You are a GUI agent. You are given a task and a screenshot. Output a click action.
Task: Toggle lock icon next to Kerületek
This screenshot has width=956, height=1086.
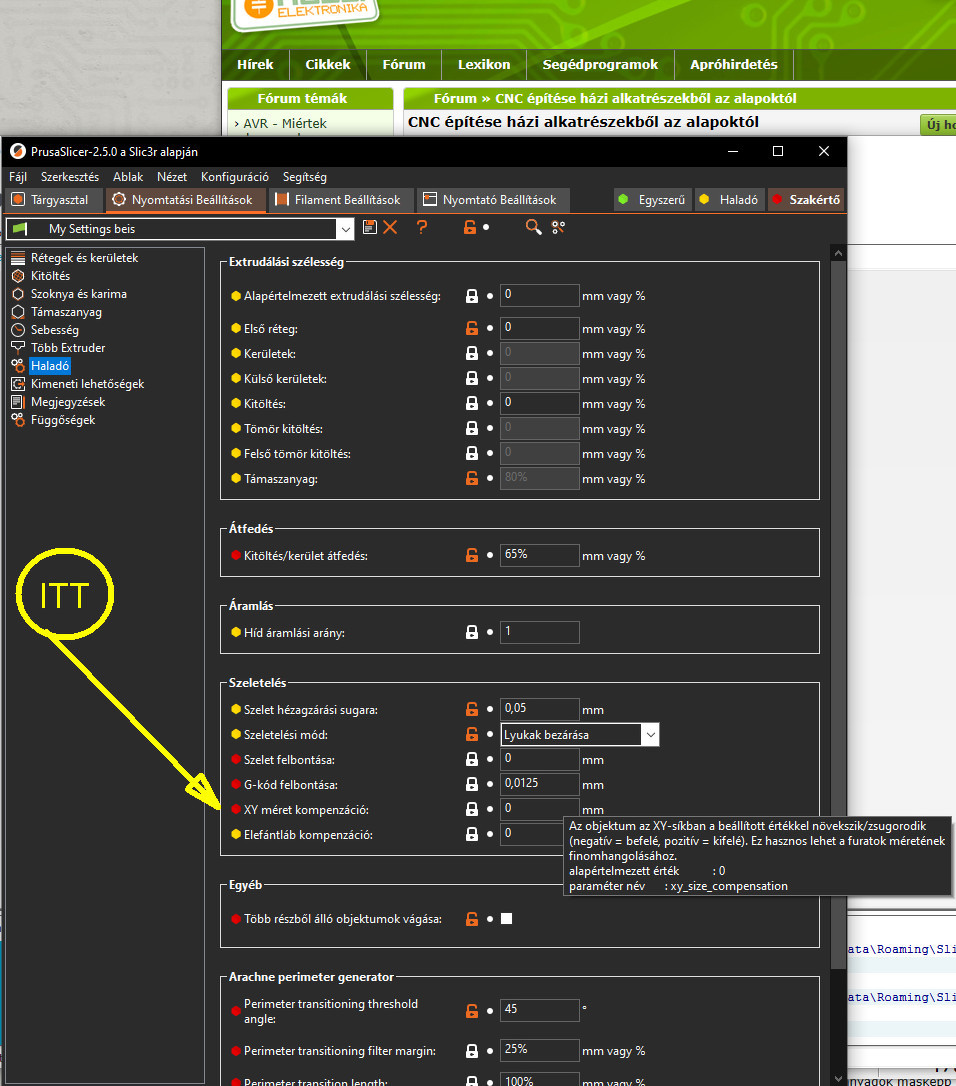tap(472, 353)
